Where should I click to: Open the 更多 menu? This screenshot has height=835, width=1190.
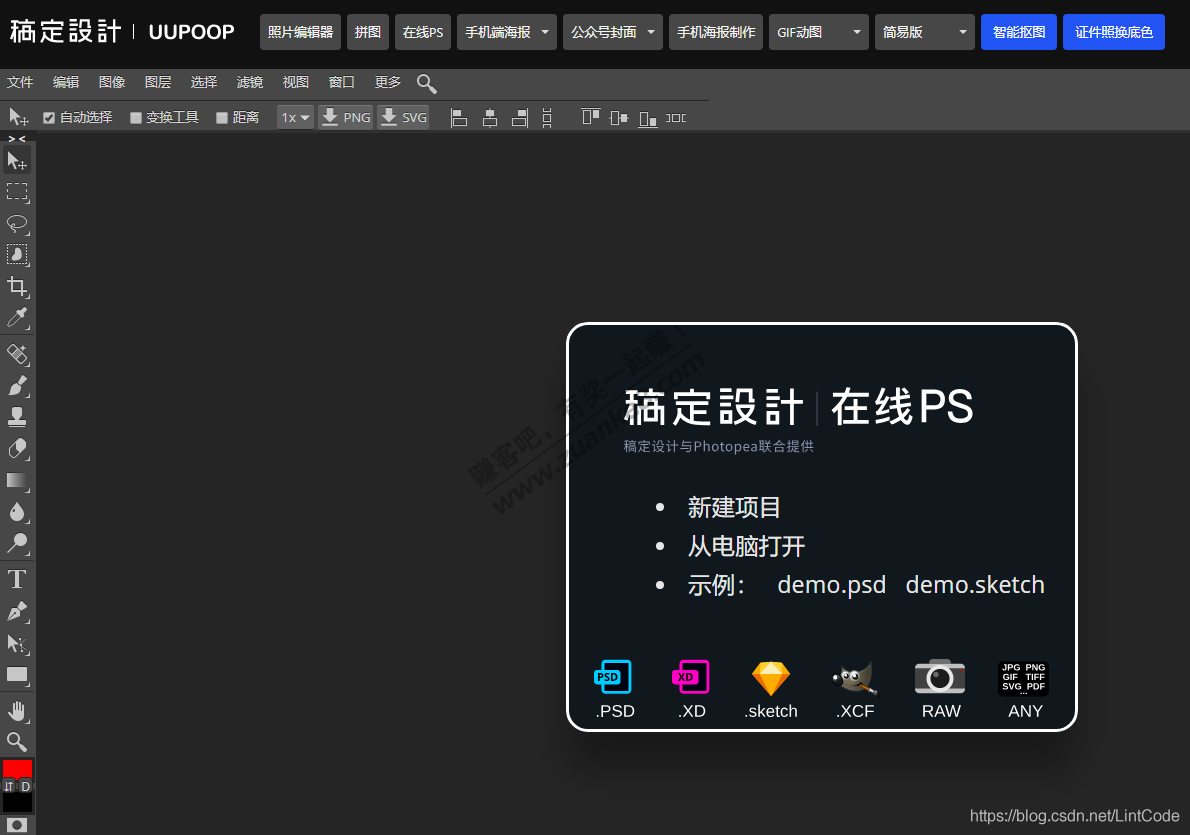point(387,82)
